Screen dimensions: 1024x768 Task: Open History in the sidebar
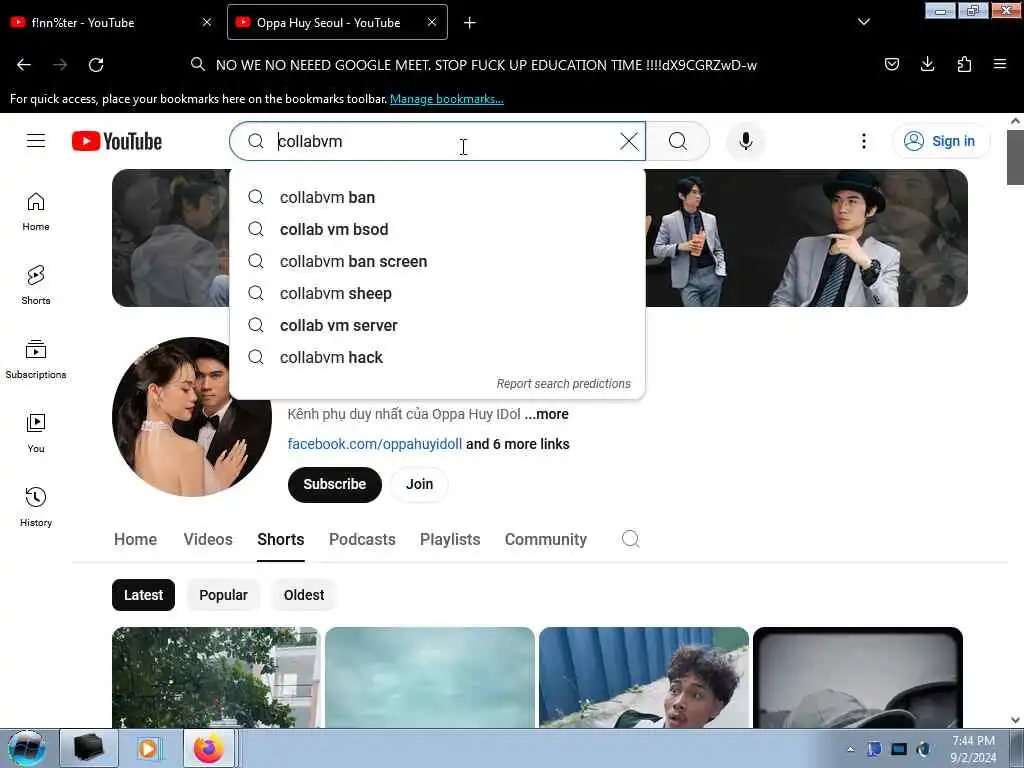click(x=36, y=507)
